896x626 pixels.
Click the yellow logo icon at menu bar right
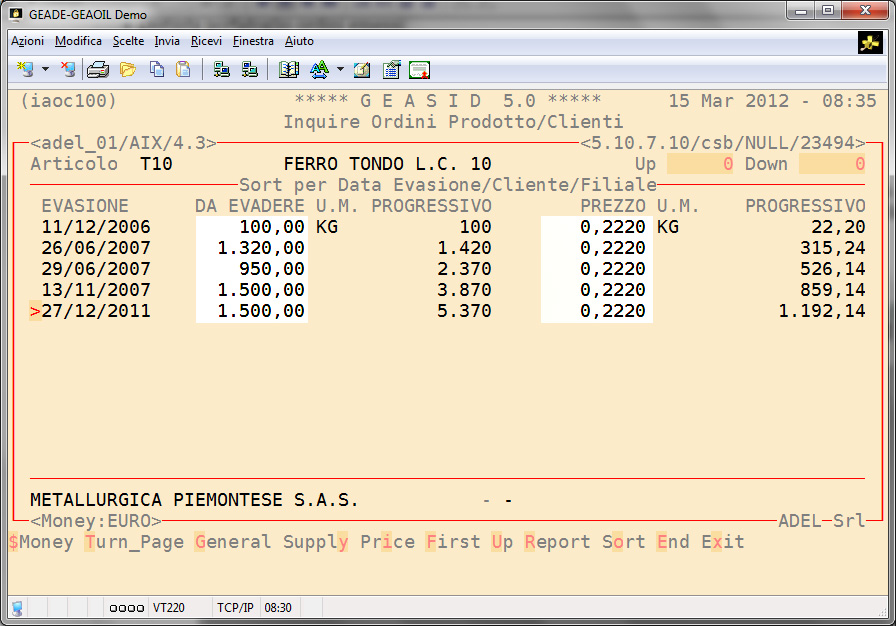(869, 43)
